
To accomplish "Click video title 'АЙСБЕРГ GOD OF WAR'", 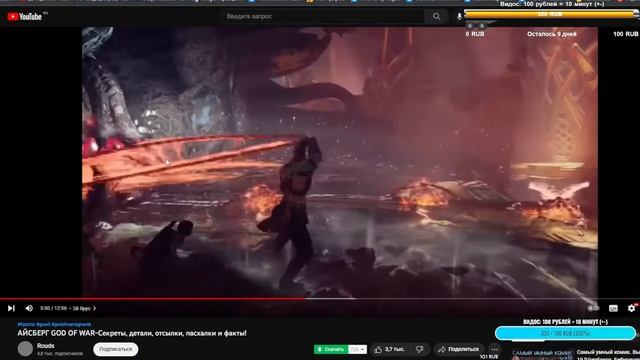I will (132, 333).
